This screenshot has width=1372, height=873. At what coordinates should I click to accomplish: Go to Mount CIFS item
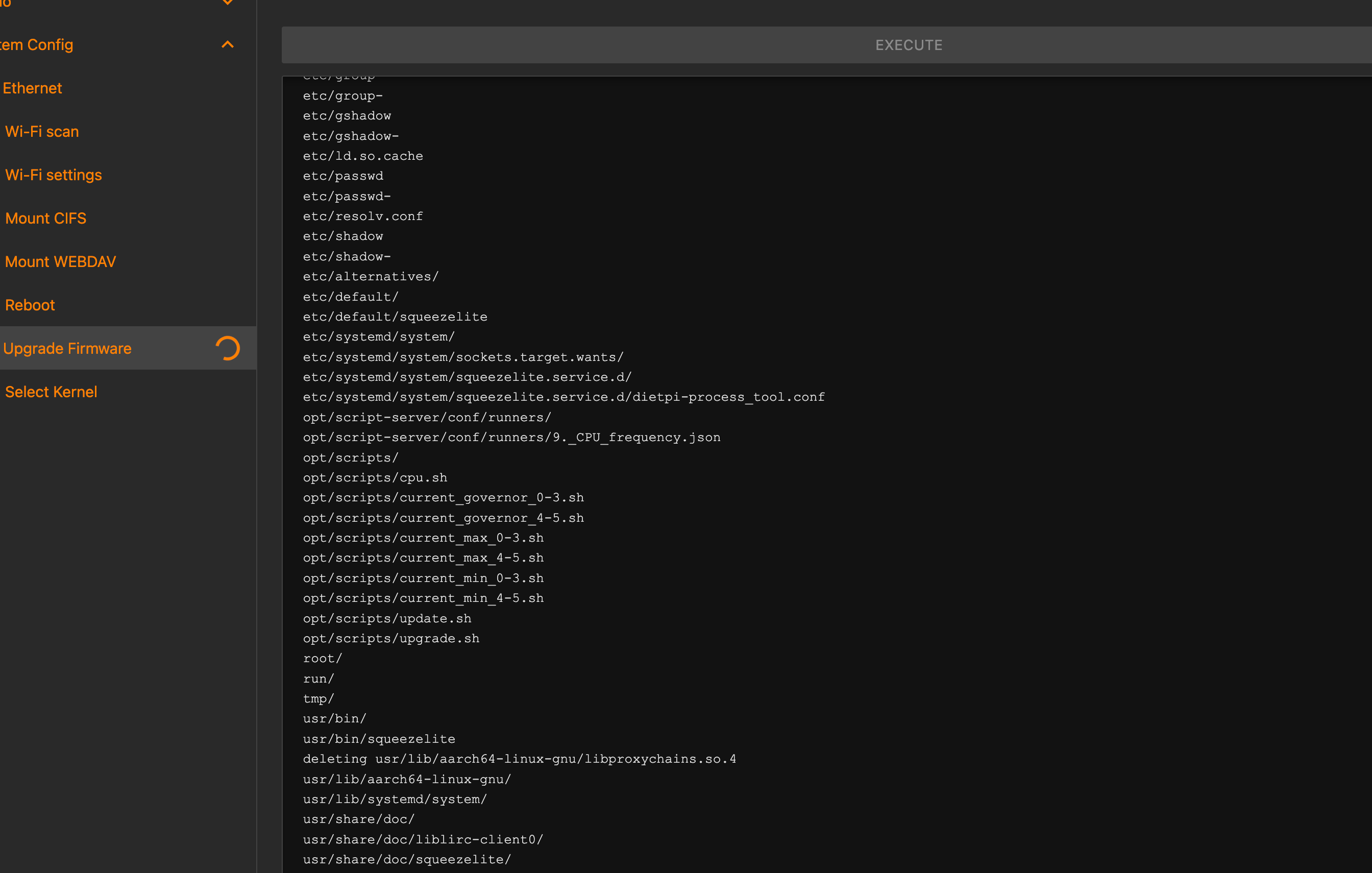pos(45,219)
